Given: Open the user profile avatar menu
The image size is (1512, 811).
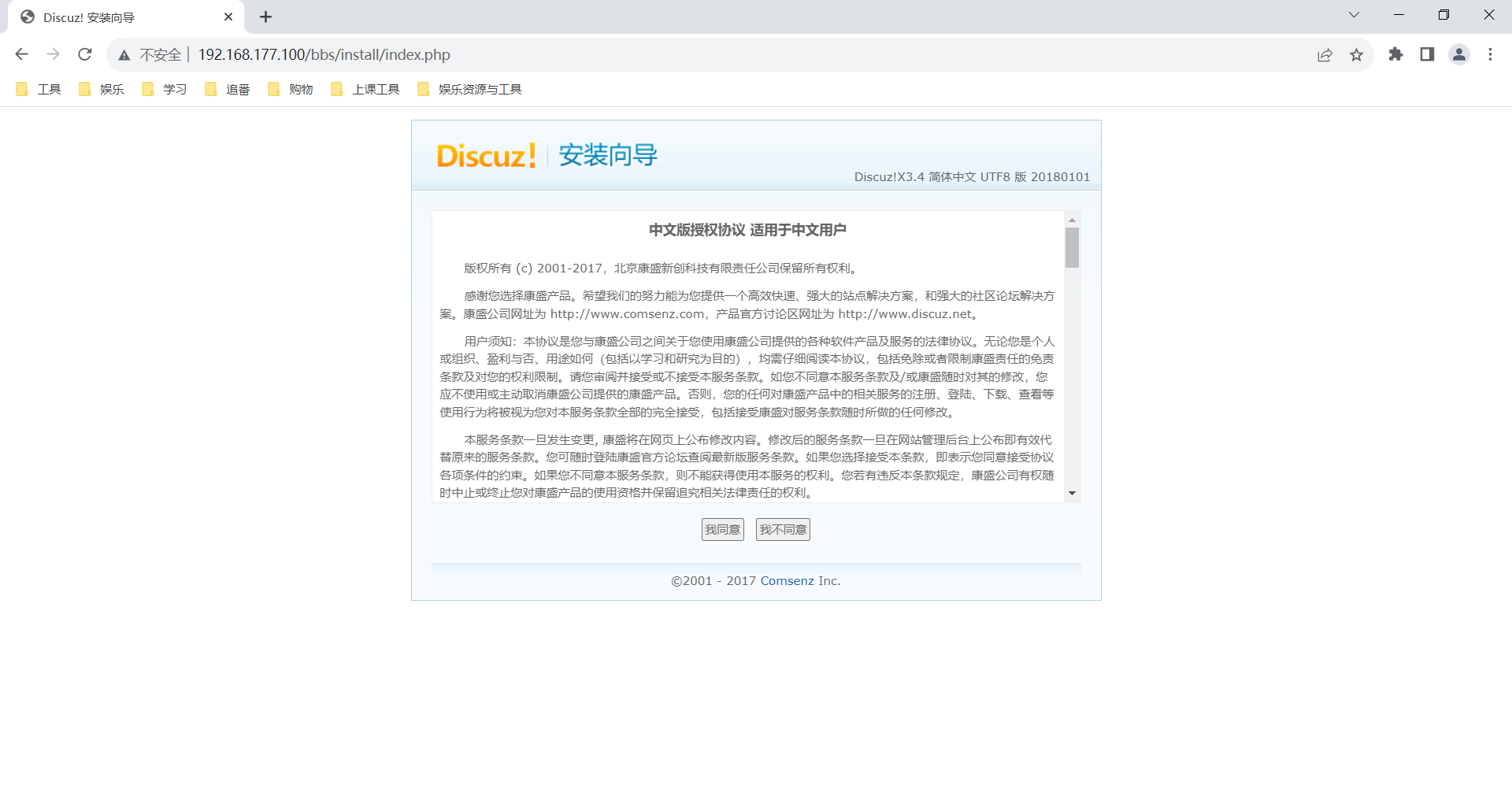Looking at the screenshot, I should click(1459, 54).
